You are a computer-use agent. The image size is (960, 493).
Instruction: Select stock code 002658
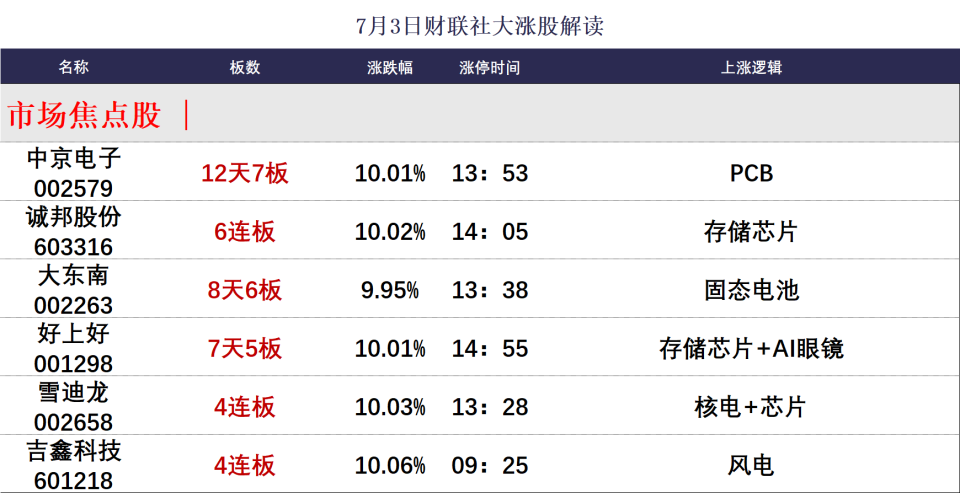tap(73, 423)
